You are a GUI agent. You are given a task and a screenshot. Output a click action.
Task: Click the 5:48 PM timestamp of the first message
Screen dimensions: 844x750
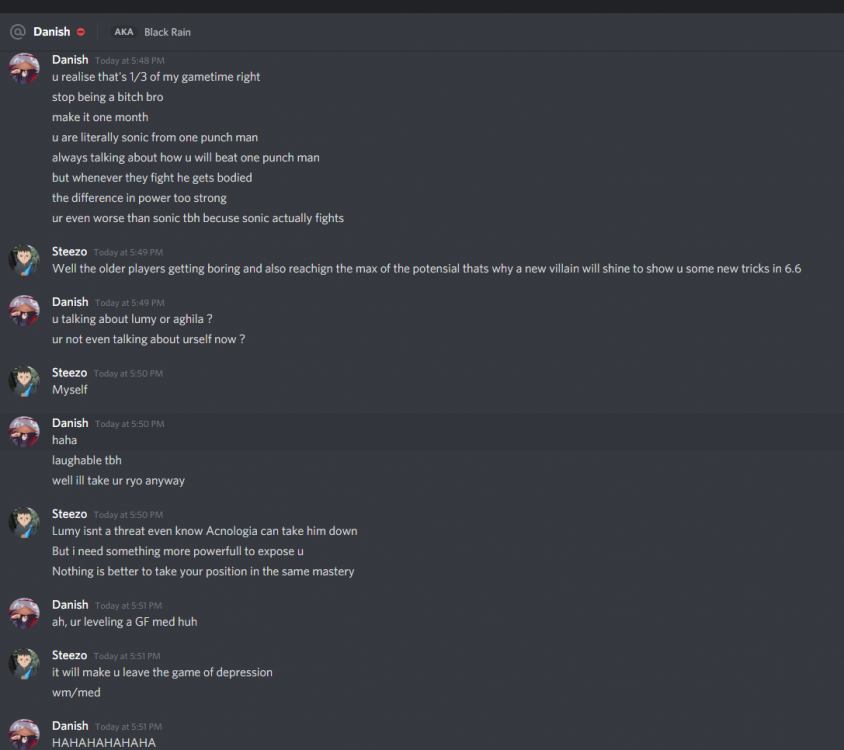tap(128, 61)
